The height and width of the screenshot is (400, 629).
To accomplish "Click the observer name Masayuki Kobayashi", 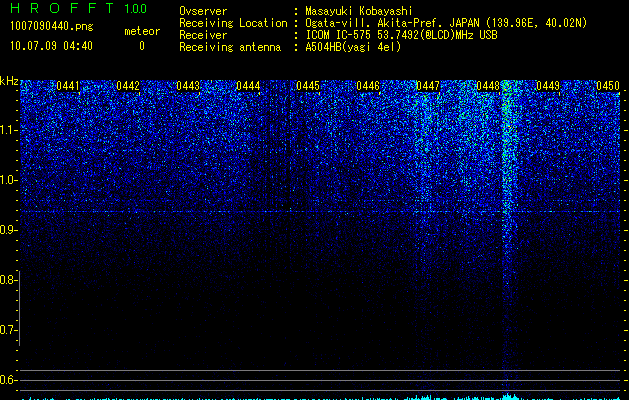I will pyautogui.click(x=359, y=11).
